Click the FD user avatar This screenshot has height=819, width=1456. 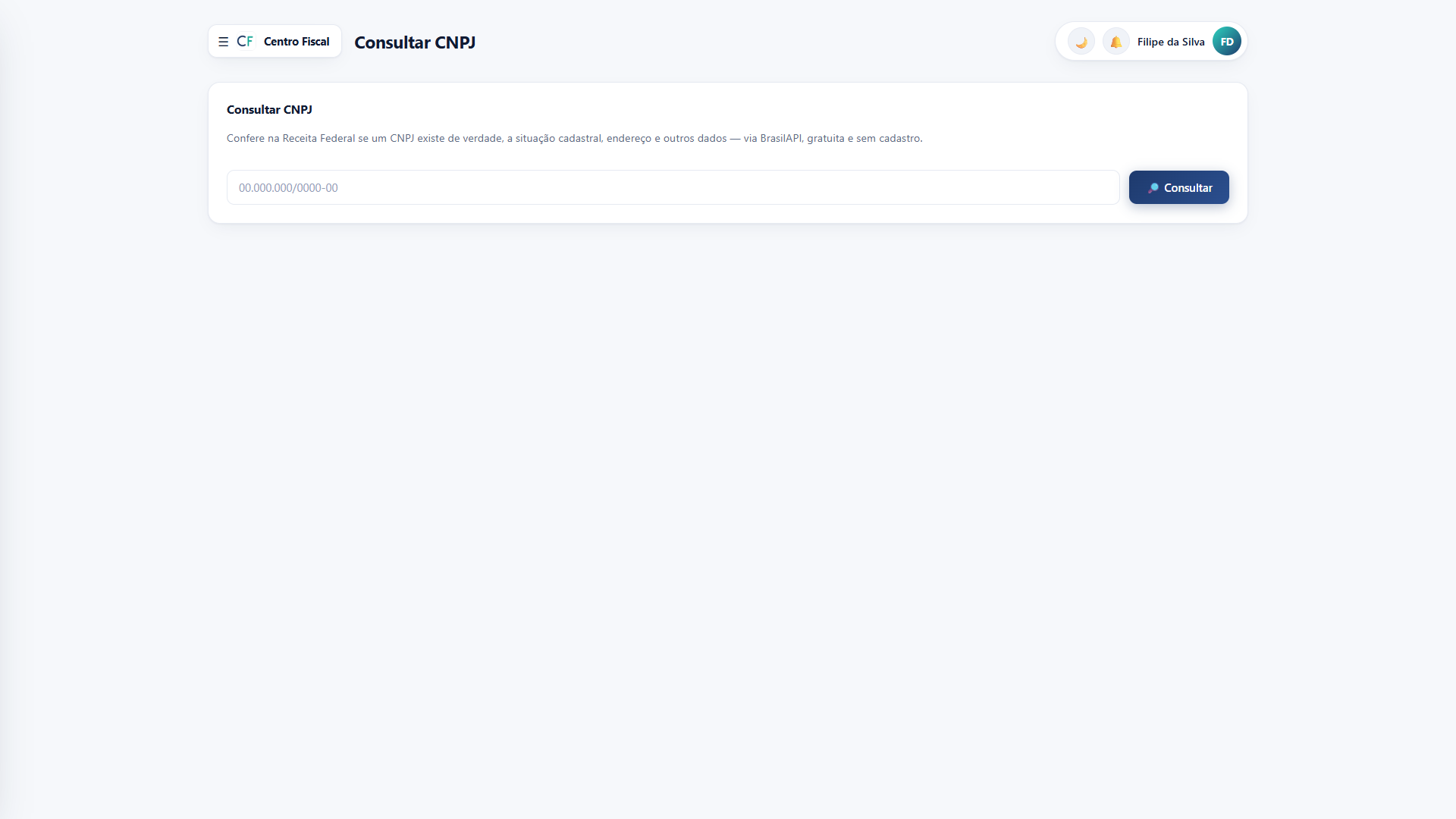coord(1227,42)
